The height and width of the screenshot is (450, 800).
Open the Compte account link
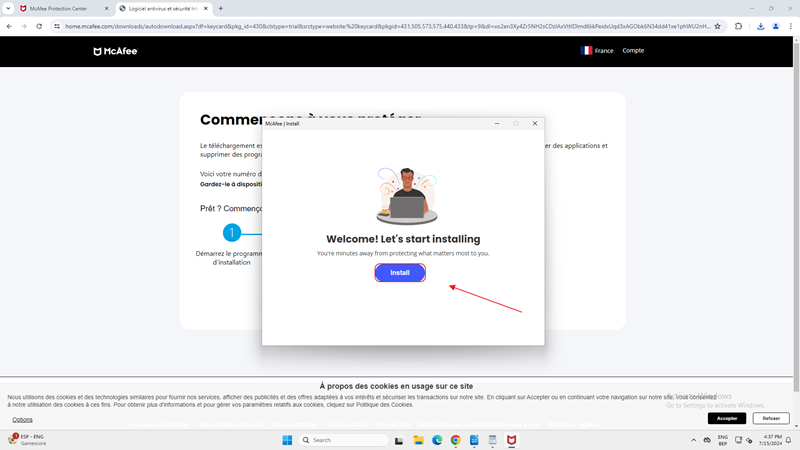(x=633, y=51)
